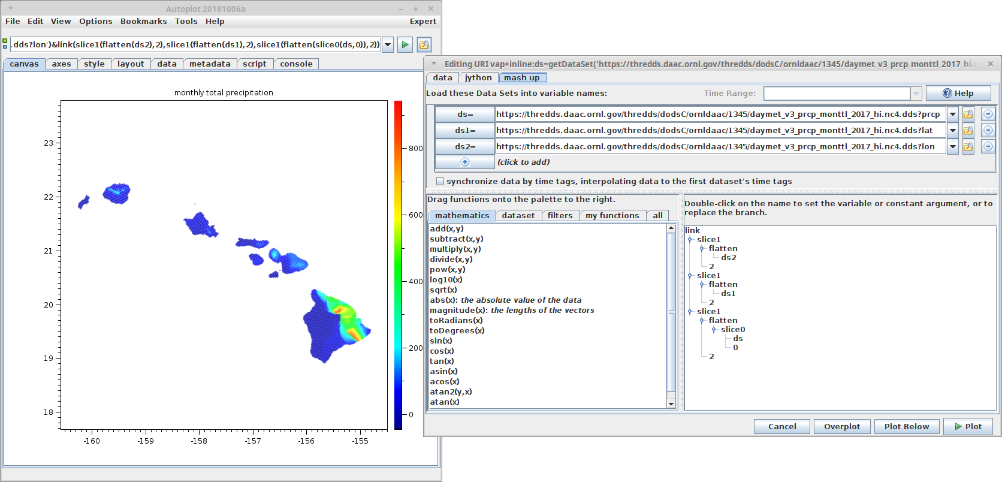Select the data tab in the Editing URI dialog
Viewport: 1002px width, 482px height.
point(442,77)
